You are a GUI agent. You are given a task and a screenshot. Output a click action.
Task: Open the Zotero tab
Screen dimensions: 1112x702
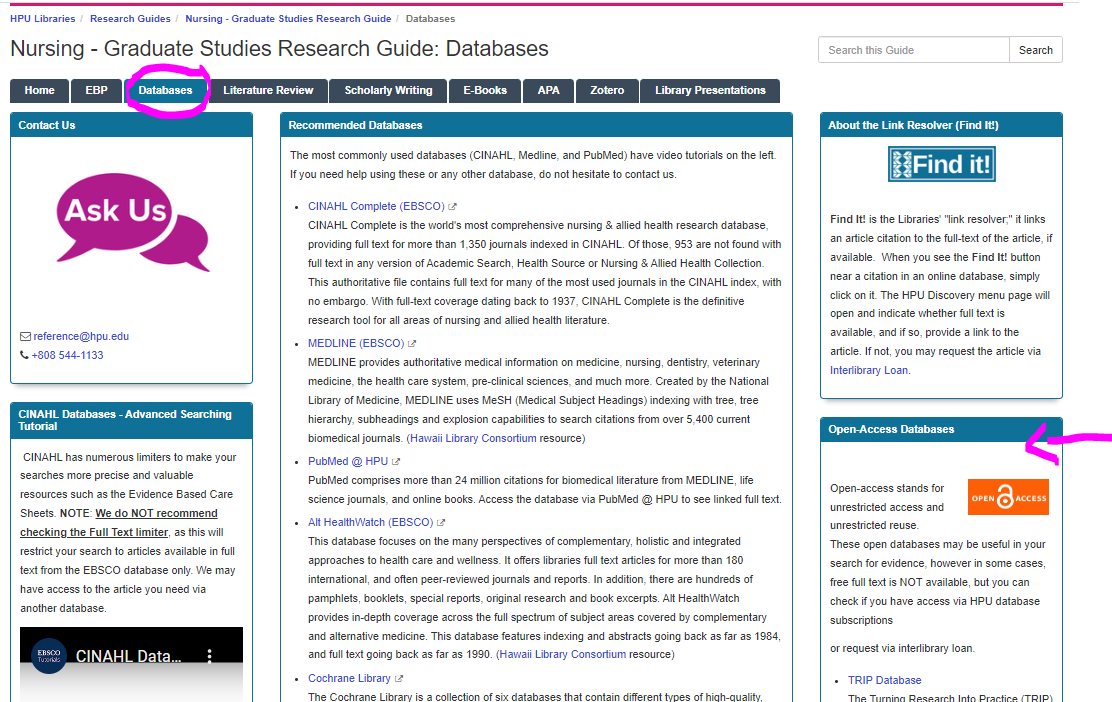pos(607,91)
